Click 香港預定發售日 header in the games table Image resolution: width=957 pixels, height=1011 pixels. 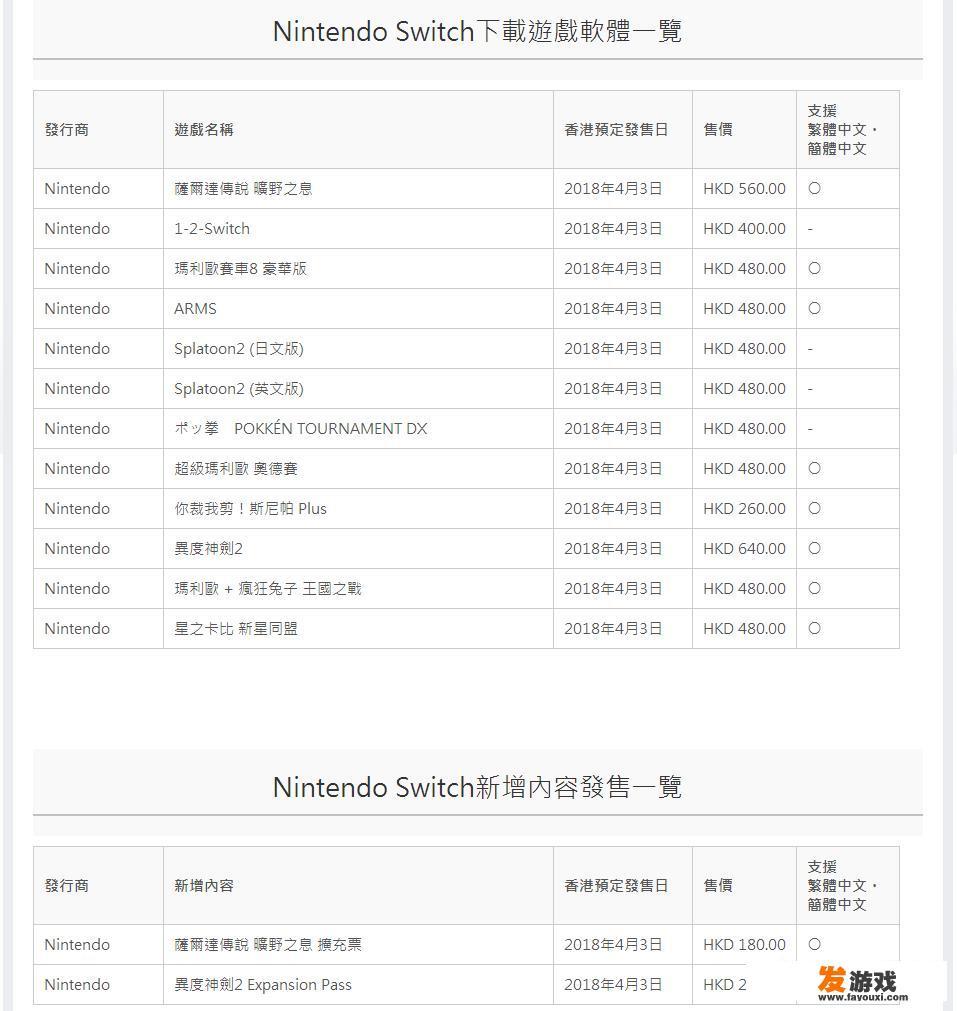point(616,130)
